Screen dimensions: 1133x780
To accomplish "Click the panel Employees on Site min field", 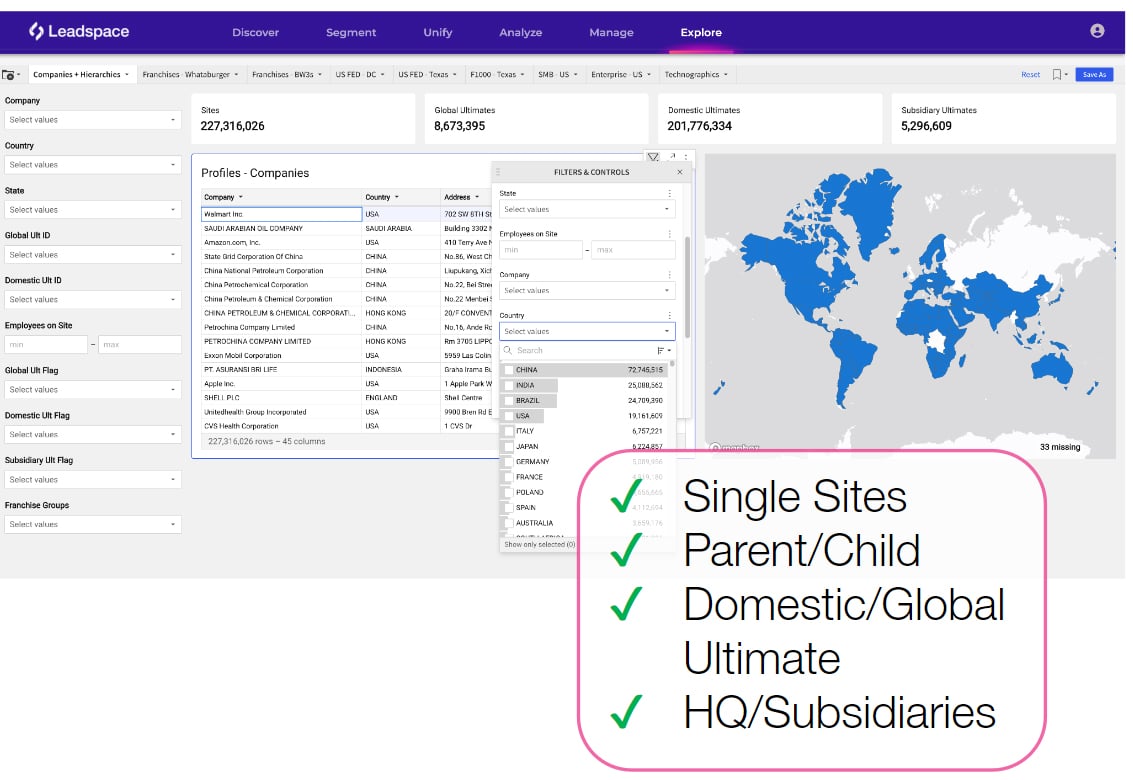I will pos(540,250).
